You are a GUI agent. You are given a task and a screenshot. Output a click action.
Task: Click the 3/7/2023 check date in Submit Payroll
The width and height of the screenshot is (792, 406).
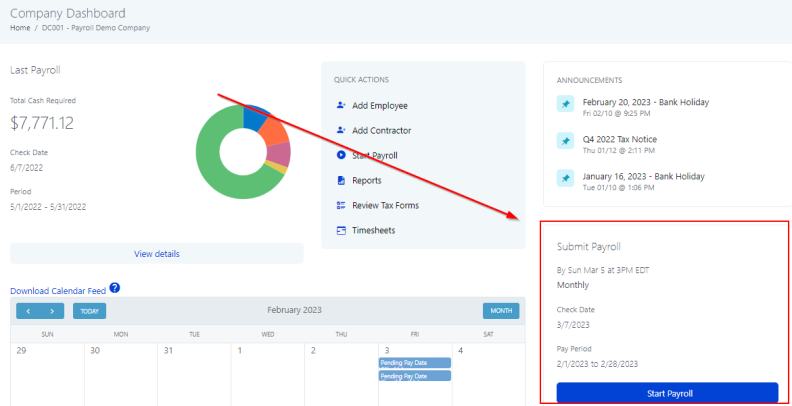pyautogui.click(x=573, y=325)
